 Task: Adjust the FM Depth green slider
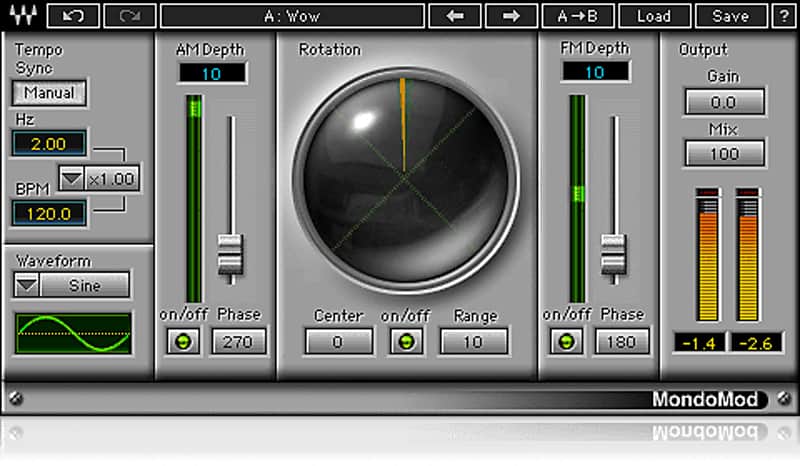pyautogui.click(x=578, y=198)
